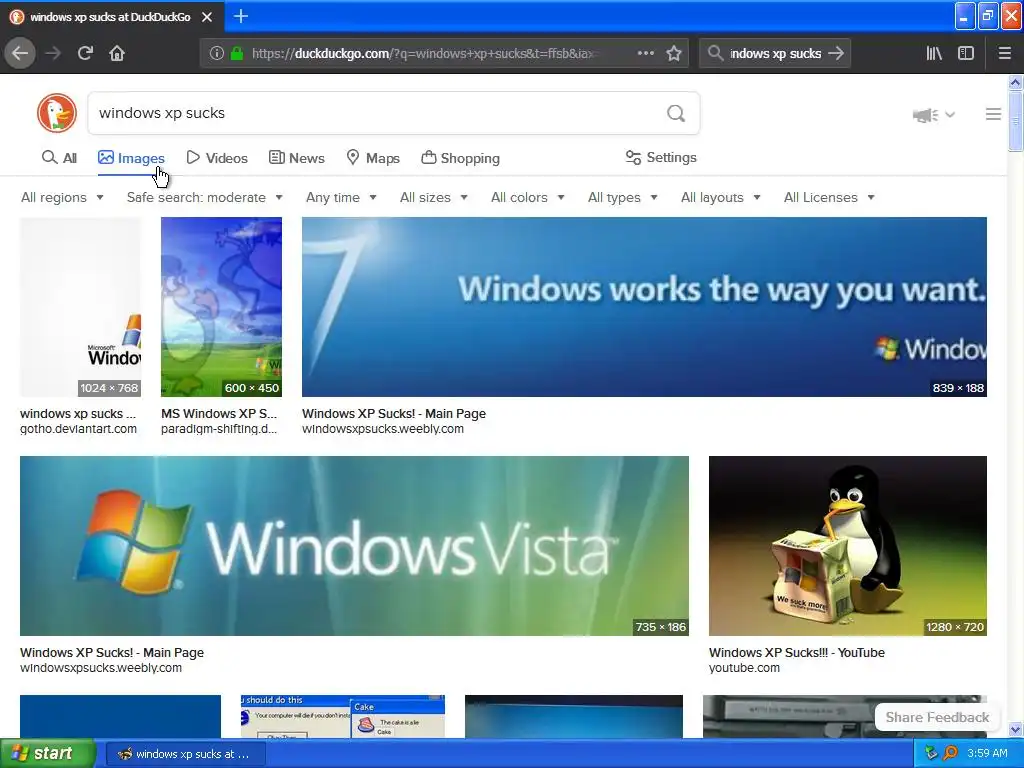Image resolution: width=1024 pixels, height=768 pixels.
Task: Open the Maps tab
Action: tap(373, 158)
